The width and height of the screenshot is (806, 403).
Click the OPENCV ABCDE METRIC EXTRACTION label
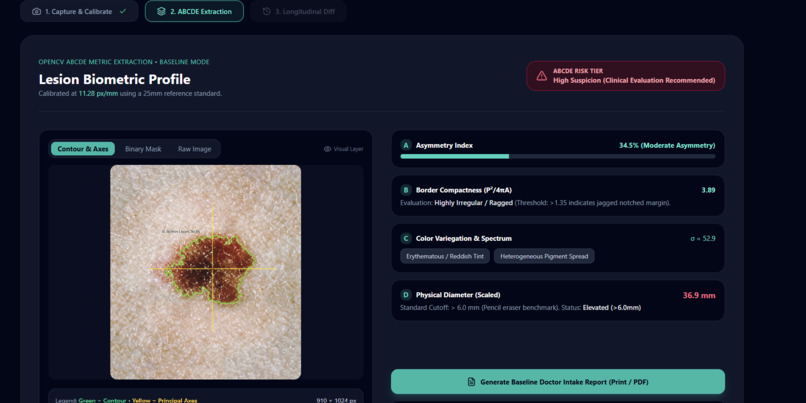(124, 62)
